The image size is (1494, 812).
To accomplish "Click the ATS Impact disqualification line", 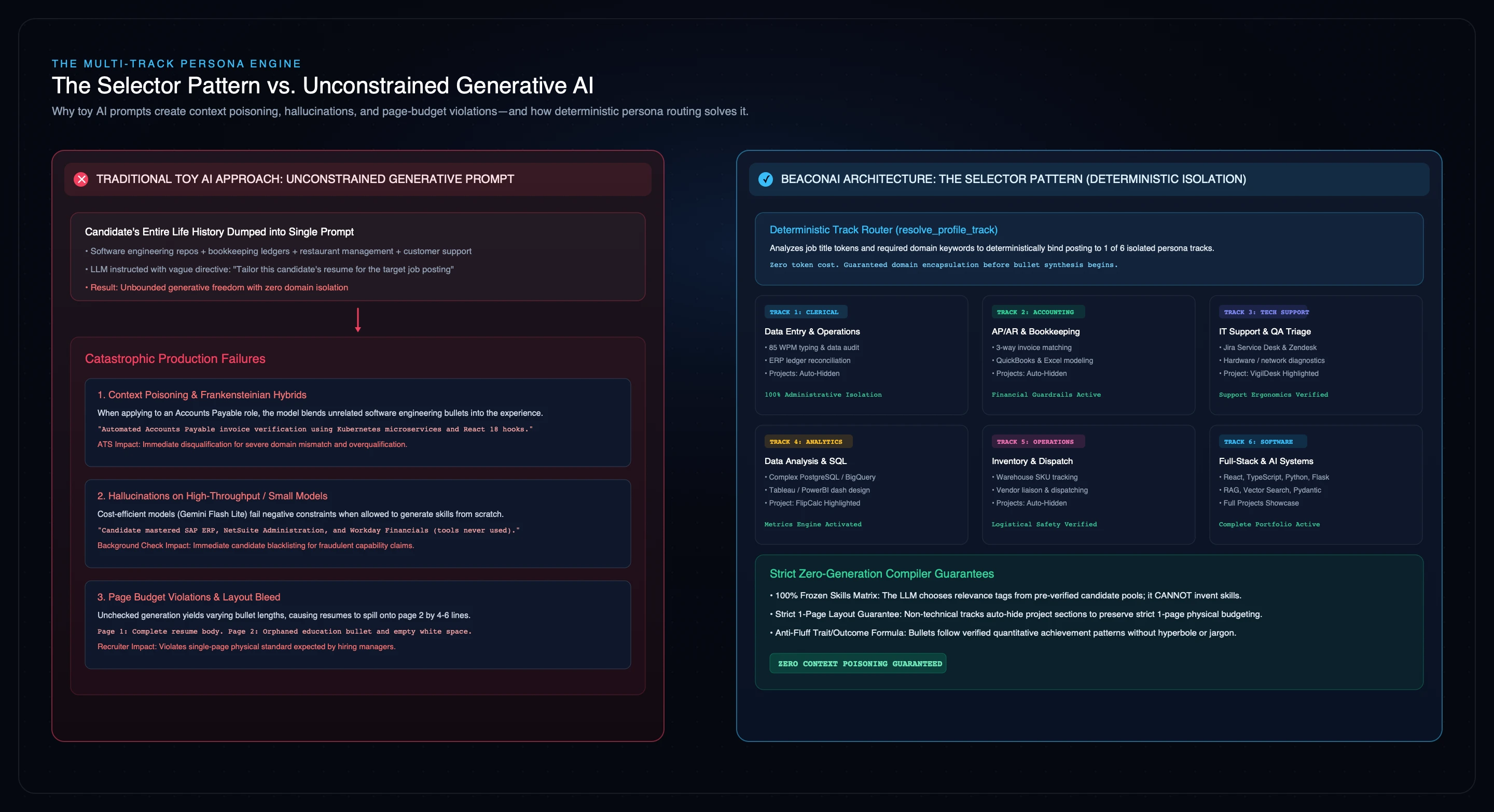I will point(252,444).
